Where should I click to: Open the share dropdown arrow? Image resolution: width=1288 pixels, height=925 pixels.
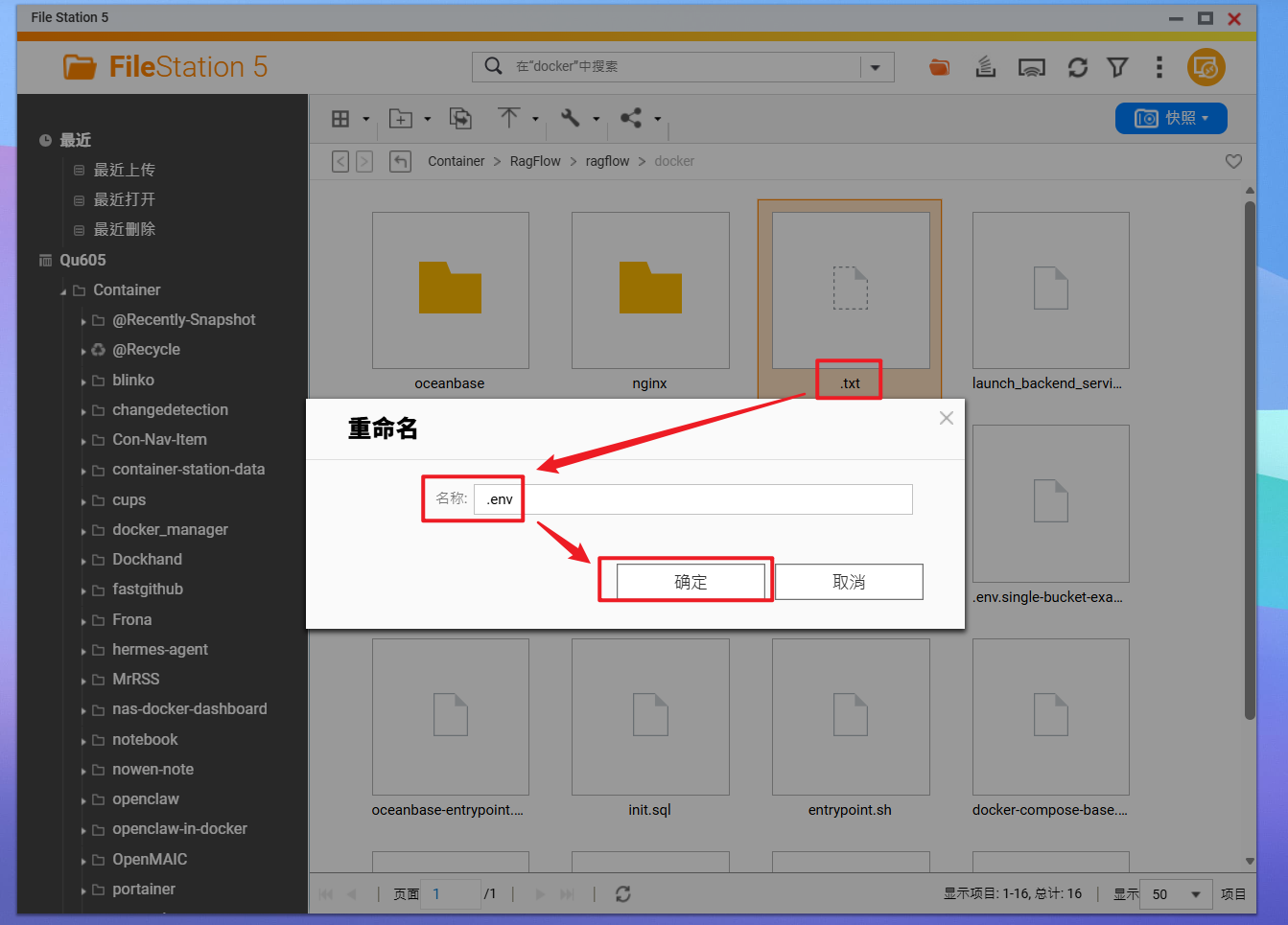[658, 120]
